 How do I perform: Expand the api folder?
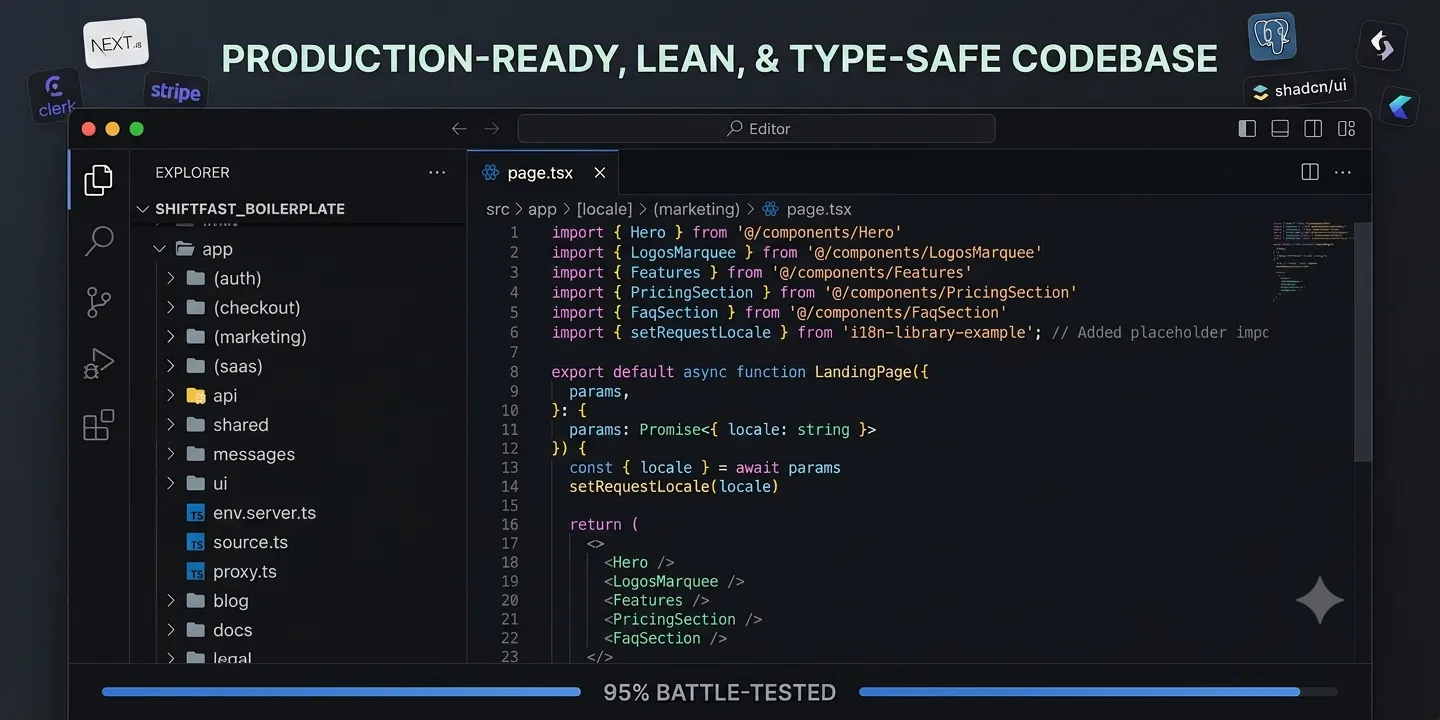pos(171,395)
